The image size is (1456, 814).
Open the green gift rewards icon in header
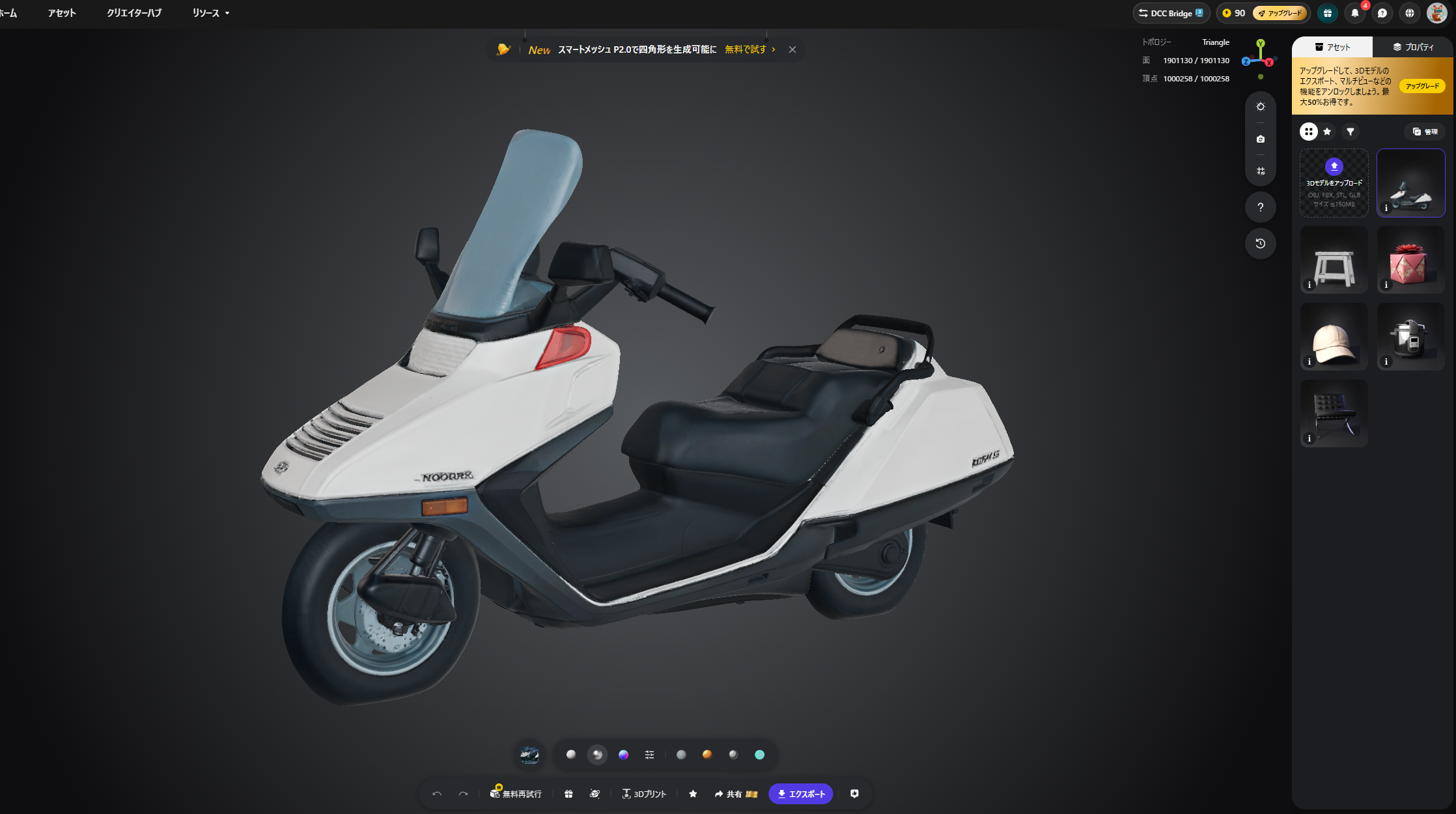coord(1328,13)
